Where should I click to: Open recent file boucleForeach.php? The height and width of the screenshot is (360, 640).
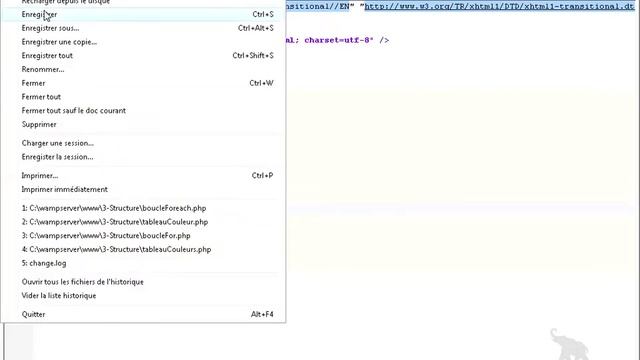143,208
